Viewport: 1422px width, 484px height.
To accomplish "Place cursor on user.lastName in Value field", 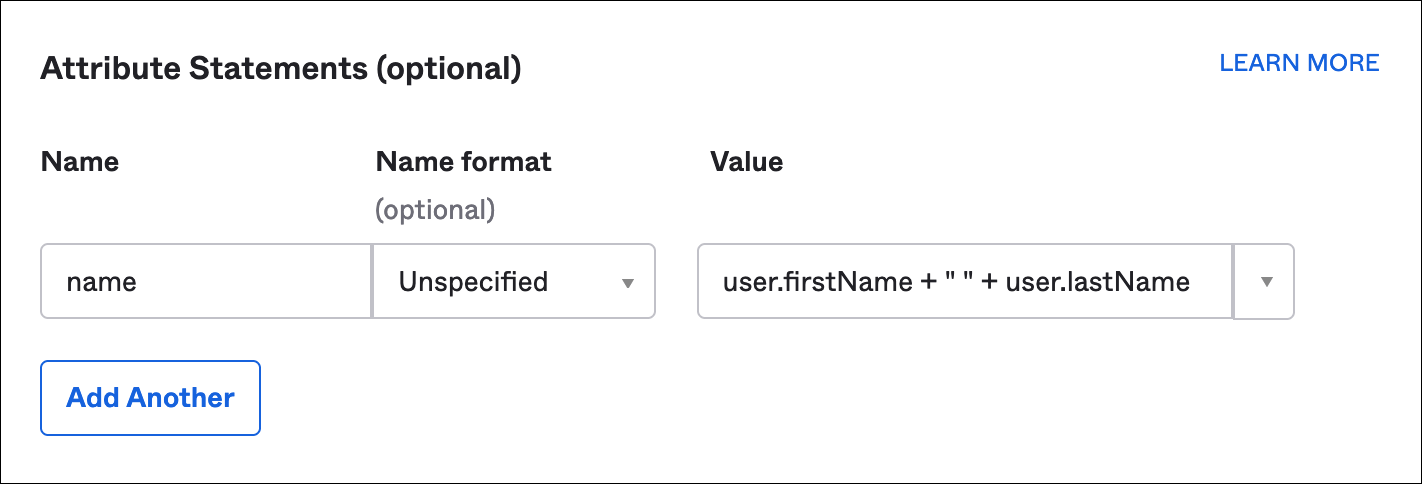I will click(1097, 283).
